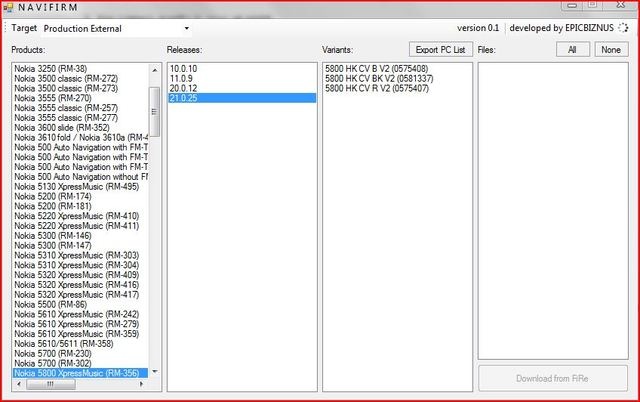Viewport: 640px width, 402px height.
Task: Click the NaviFirm app icon in title bar
Action: click(10, 9)
